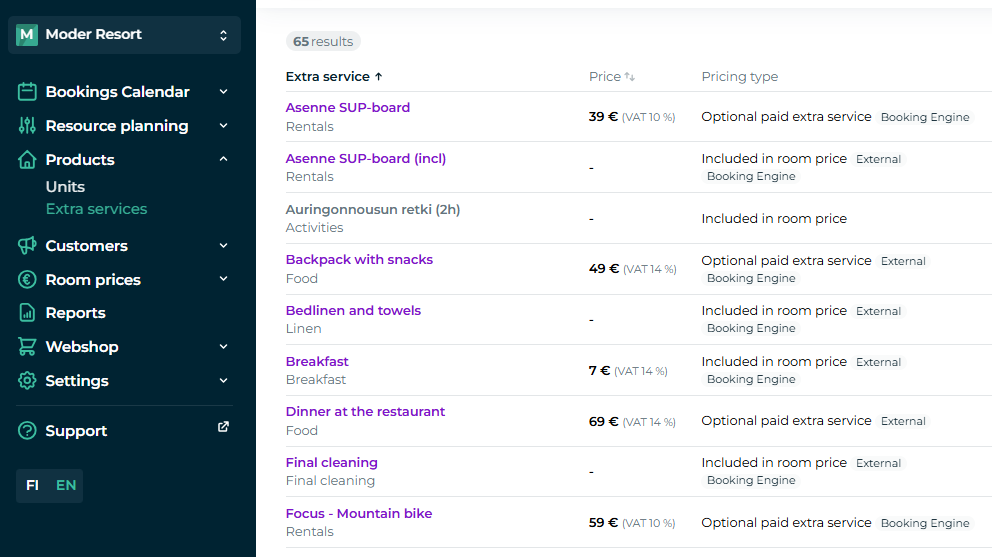Switch language to FI
992x557 pixels.
pyautogui.click(x=33, y=485)
